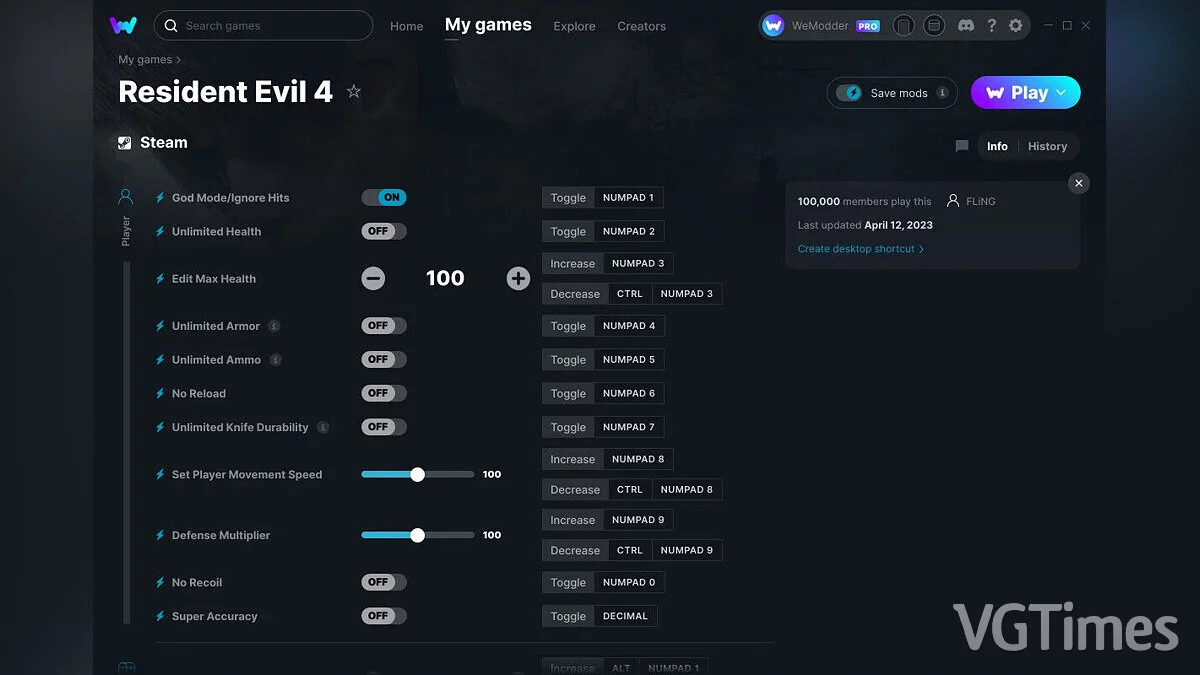Viewport: 1200px width, 675px height.
Task: Open the overlay window icon in the top bar
Action: tap(933, 26)
